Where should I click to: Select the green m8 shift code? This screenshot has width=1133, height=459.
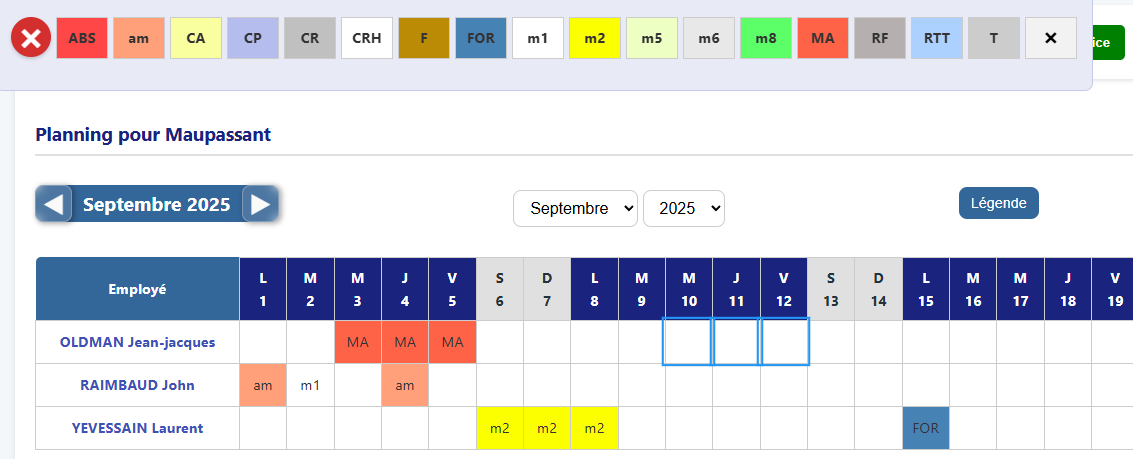766,38
